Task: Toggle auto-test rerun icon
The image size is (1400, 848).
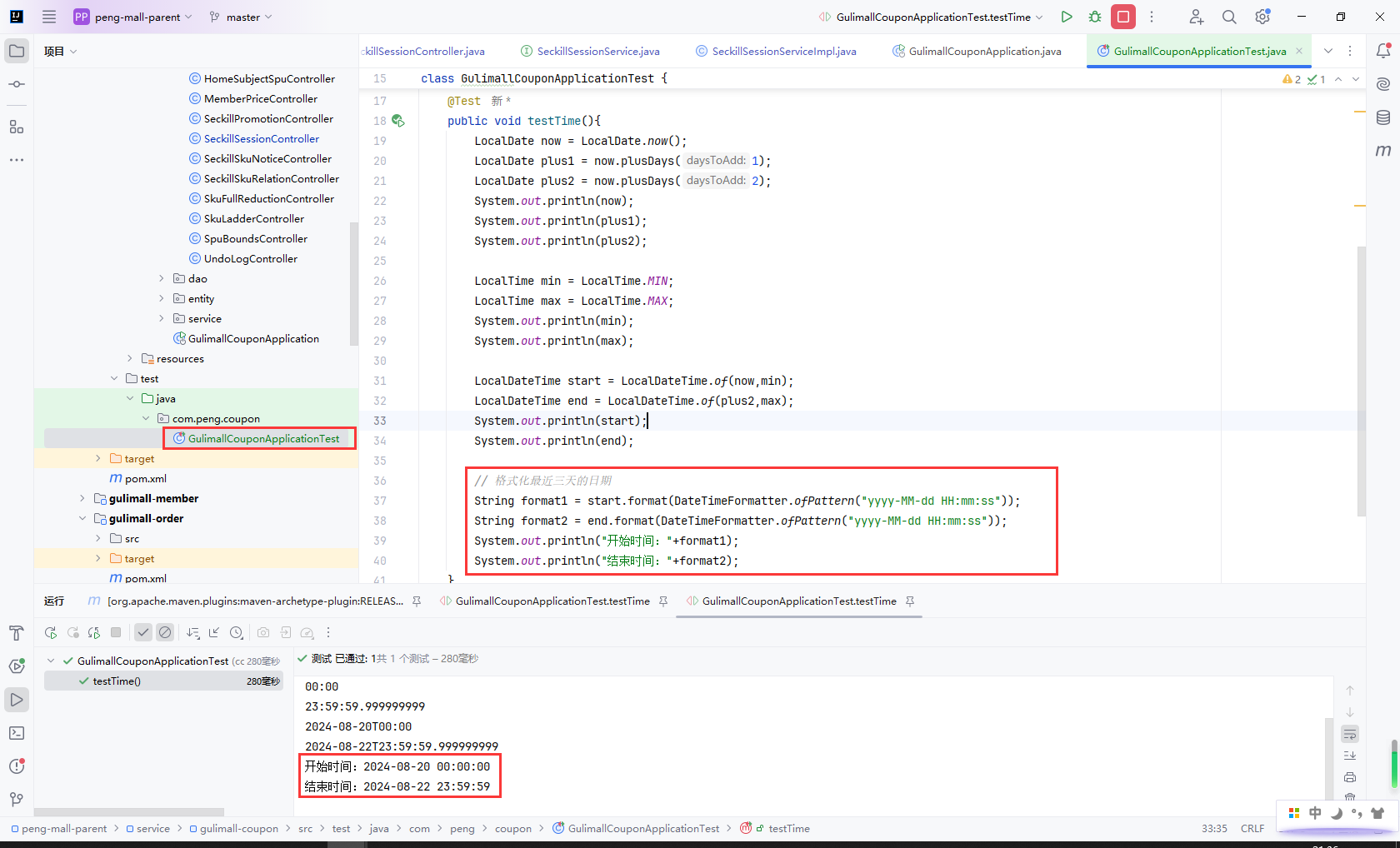Action: [94, 633]
